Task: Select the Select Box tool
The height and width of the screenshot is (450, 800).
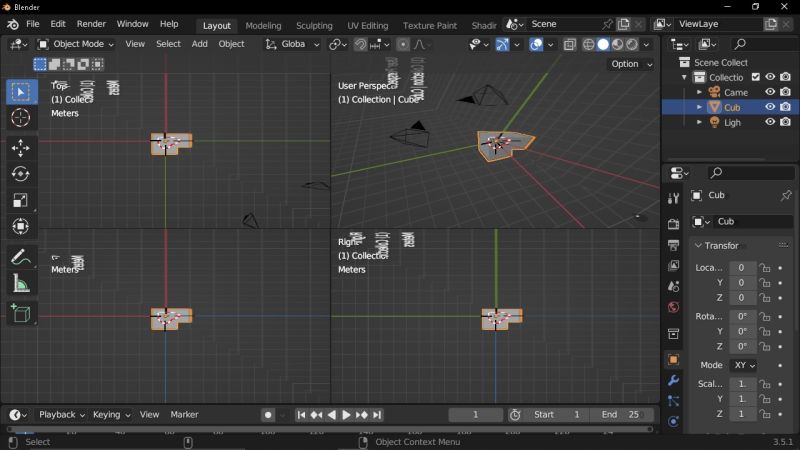Action: point(21,92)
